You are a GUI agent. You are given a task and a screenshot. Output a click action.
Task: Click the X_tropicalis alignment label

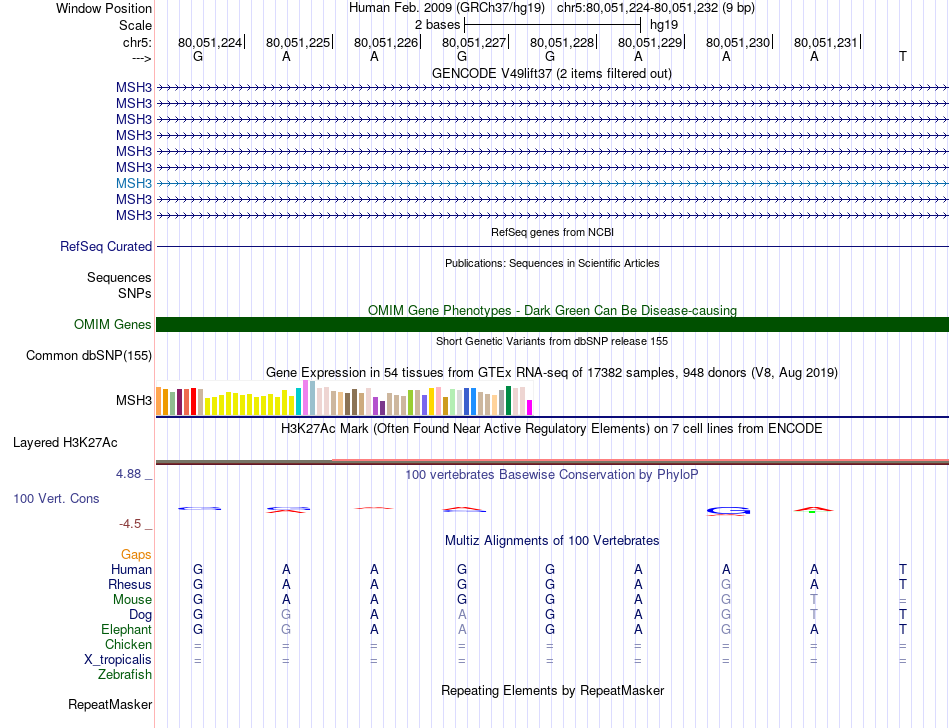(x=118, y=660)
